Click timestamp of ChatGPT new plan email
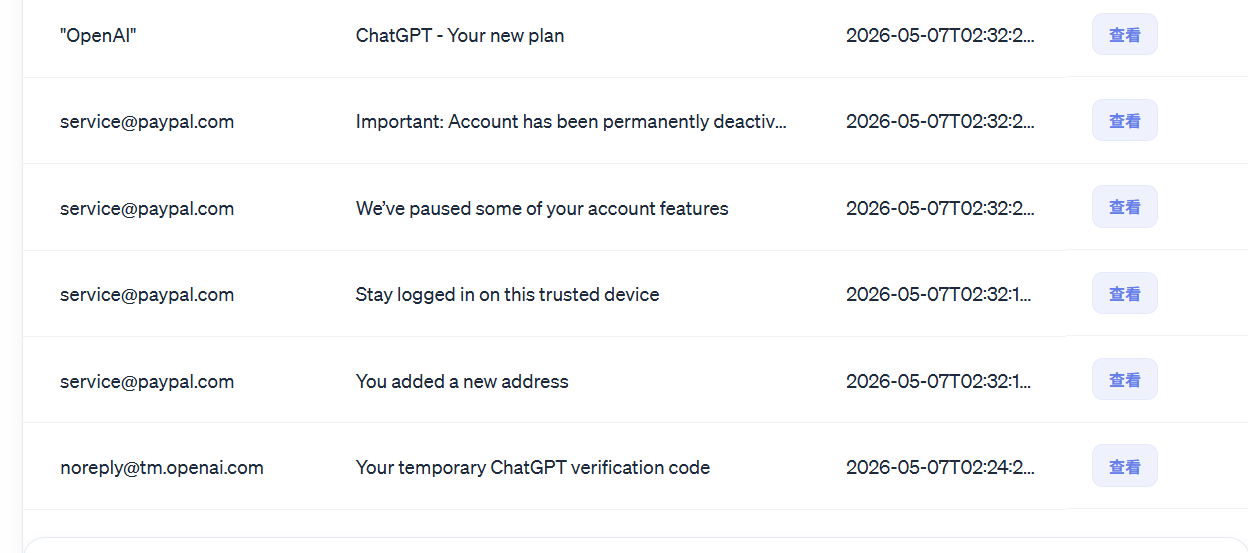 pos(940,36)
